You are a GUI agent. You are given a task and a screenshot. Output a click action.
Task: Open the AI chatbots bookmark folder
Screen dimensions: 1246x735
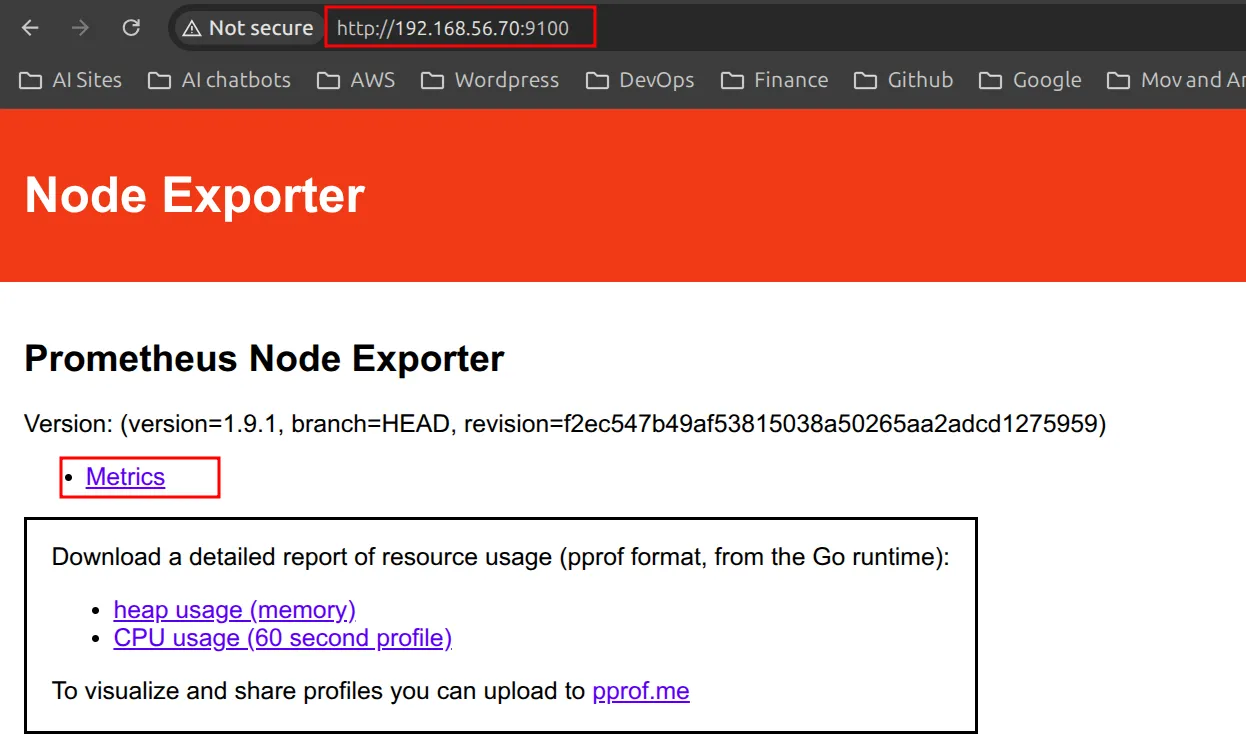coord(220,80)
